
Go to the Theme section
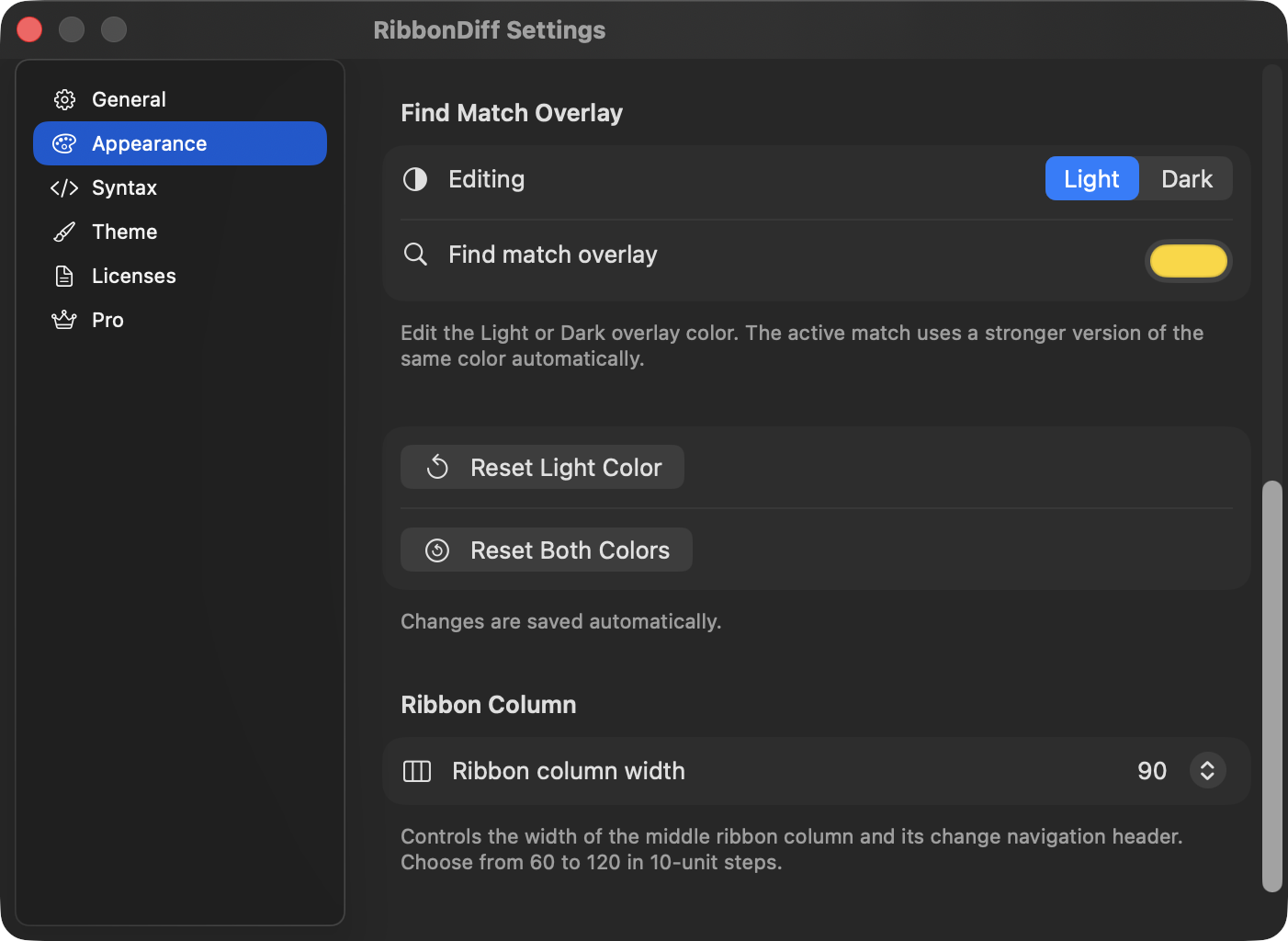tap(180, 232)
